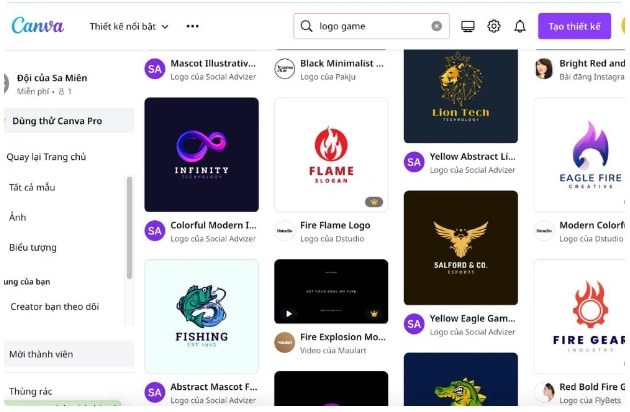Select Biểu tượng in the sidebar
Viewport: 630px width, 412px height.
[33, 248]
